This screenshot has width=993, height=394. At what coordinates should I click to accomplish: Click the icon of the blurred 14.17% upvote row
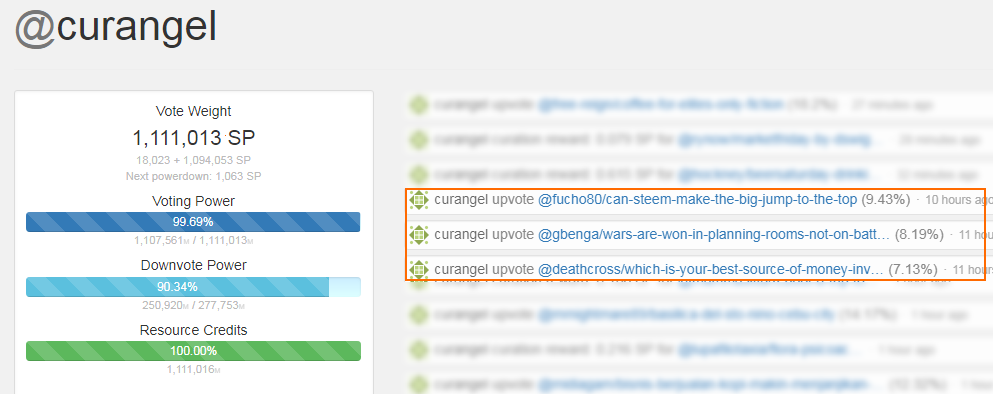(x=419, y=314)
